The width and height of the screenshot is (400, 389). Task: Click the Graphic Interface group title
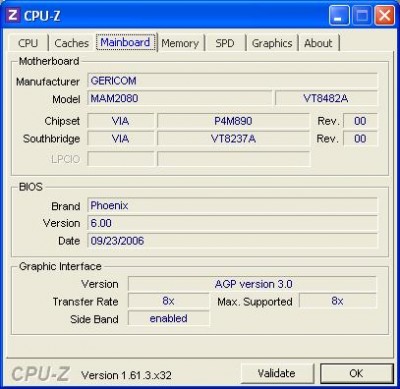click(x=60, y=266)
